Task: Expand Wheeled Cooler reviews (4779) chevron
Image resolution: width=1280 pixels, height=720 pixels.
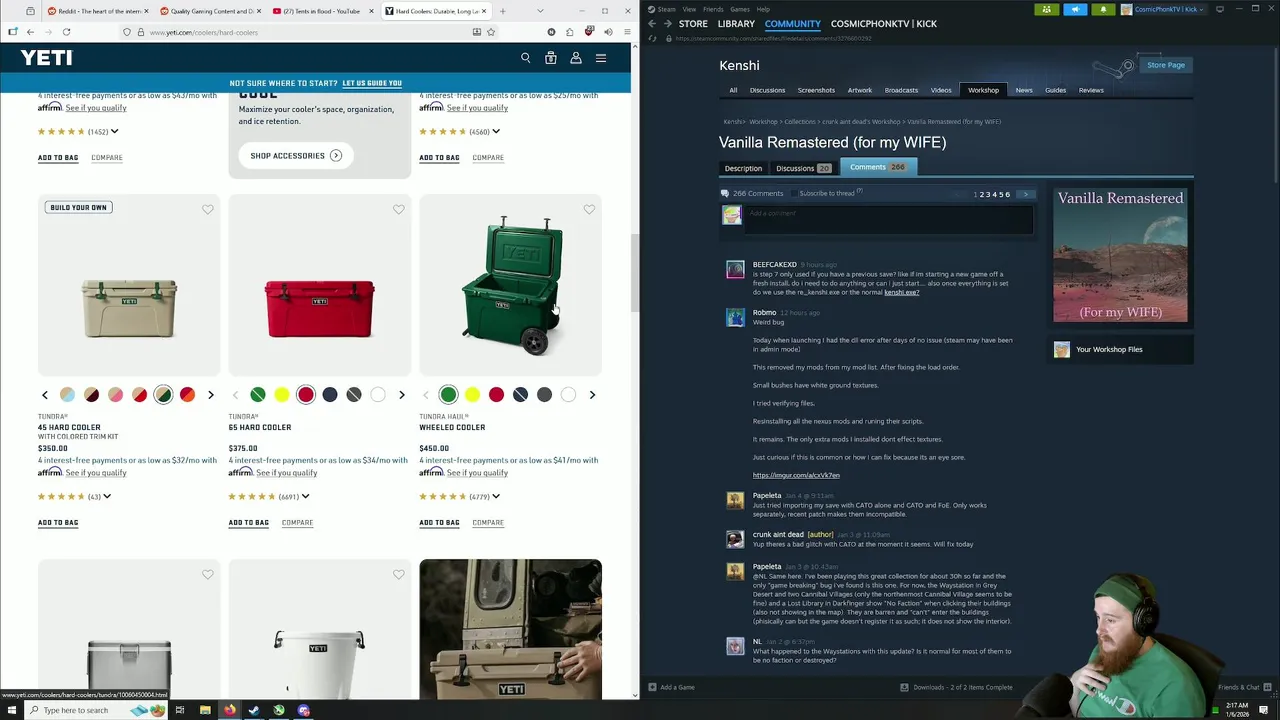Action: [x=496, y=496]
